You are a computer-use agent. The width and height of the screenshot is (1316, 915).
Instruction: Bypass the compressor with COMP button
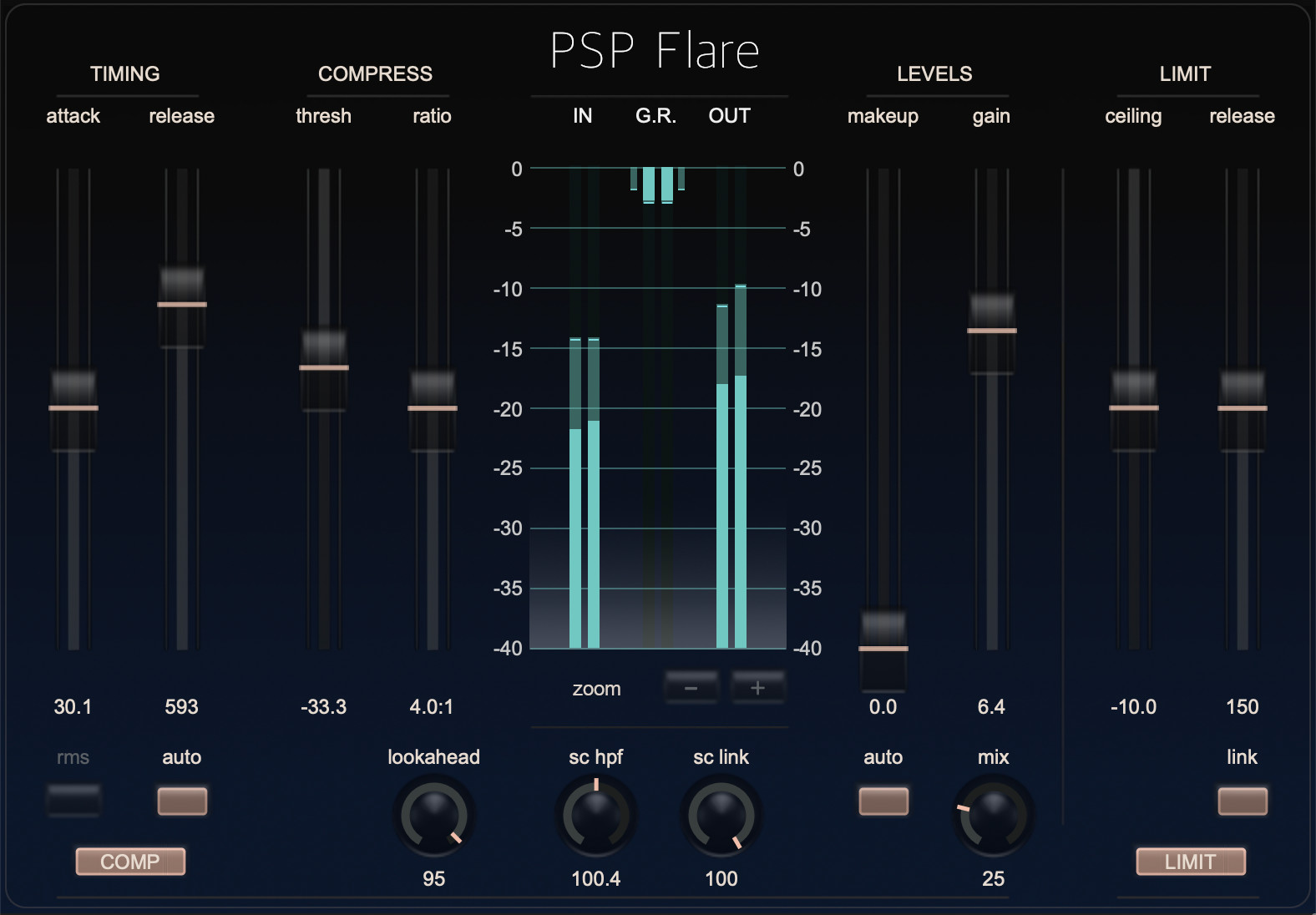(130, 862)
